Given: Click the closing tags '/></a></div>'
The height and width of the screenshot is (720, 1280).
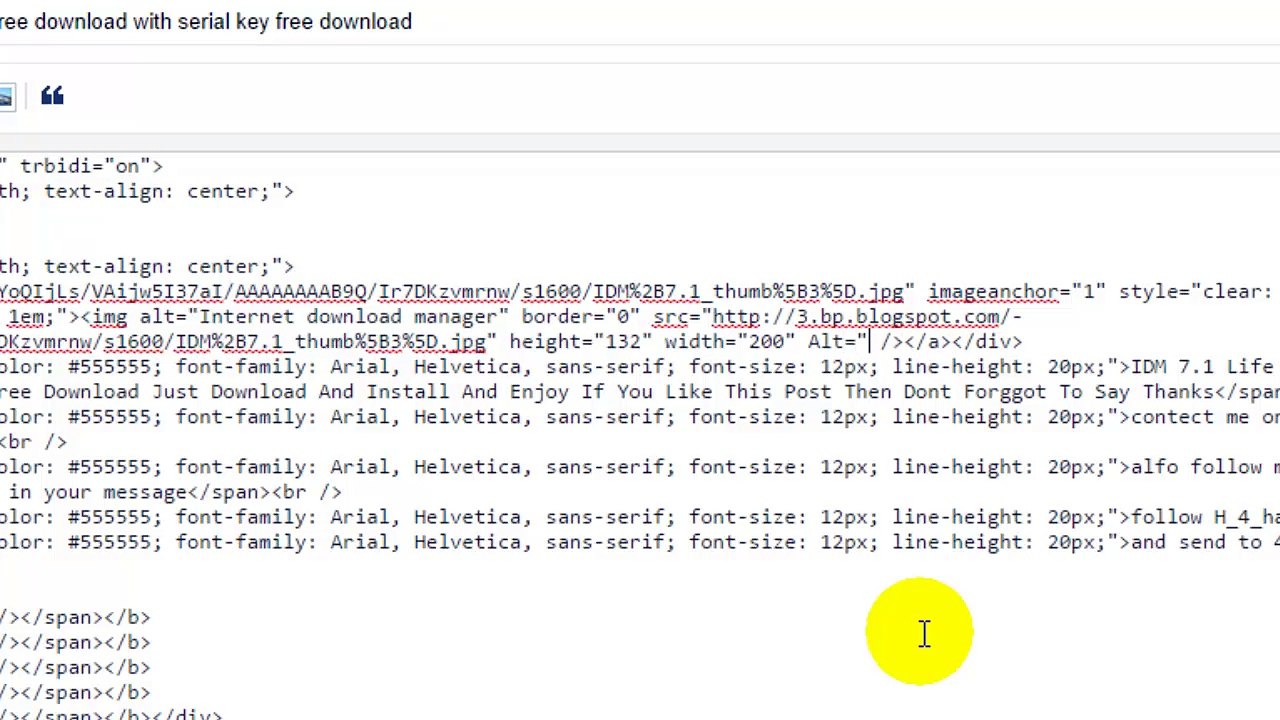Looking at the screenshot, I should coord(951,342).
